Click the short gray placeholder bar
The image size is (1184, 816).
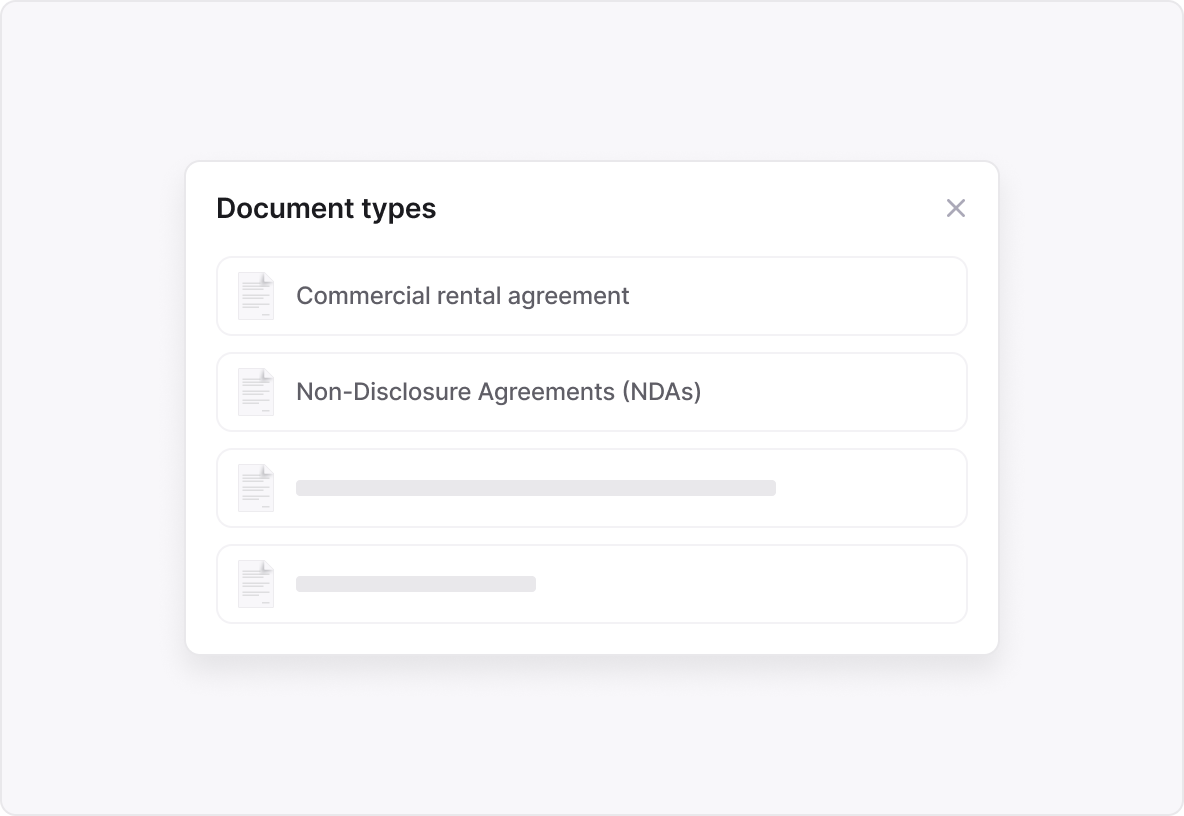(415, 584)
